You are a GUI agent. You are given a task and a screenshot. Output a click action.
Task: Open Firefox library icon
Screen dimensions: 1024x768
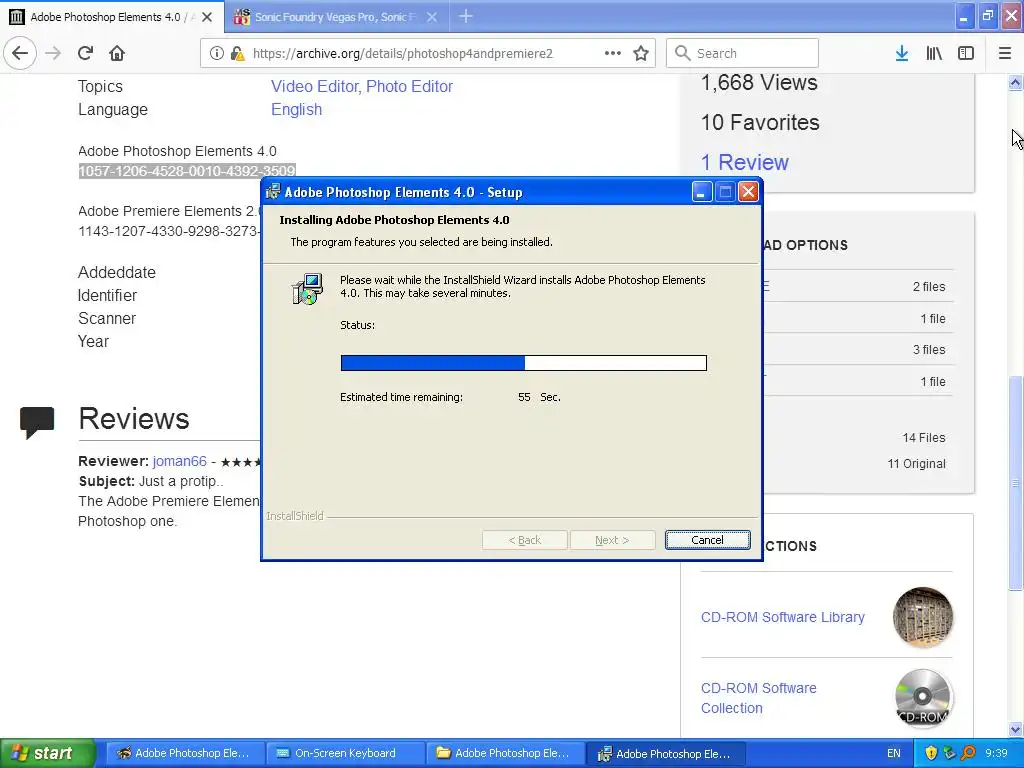[x=934, y=54]
